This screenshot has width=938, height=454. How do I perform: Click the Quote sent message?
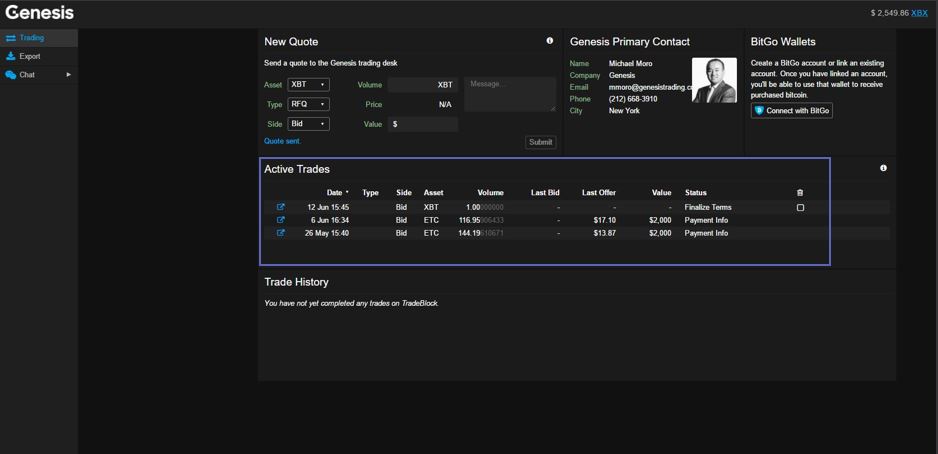[x=283, y=141]
